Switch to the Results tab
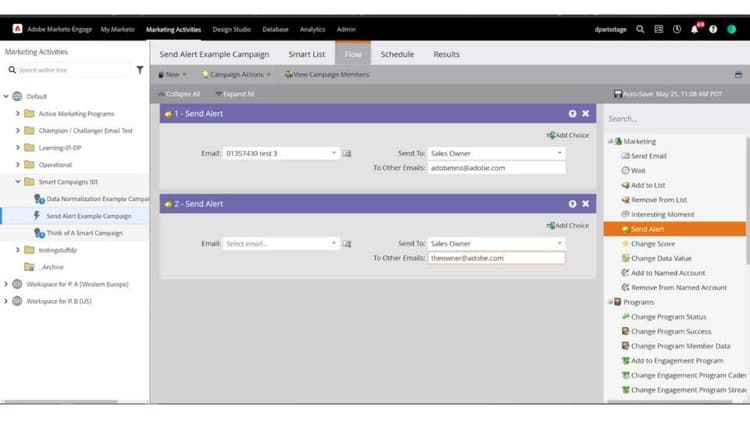Viewport: 750px width, 421px height. [446, 54]
